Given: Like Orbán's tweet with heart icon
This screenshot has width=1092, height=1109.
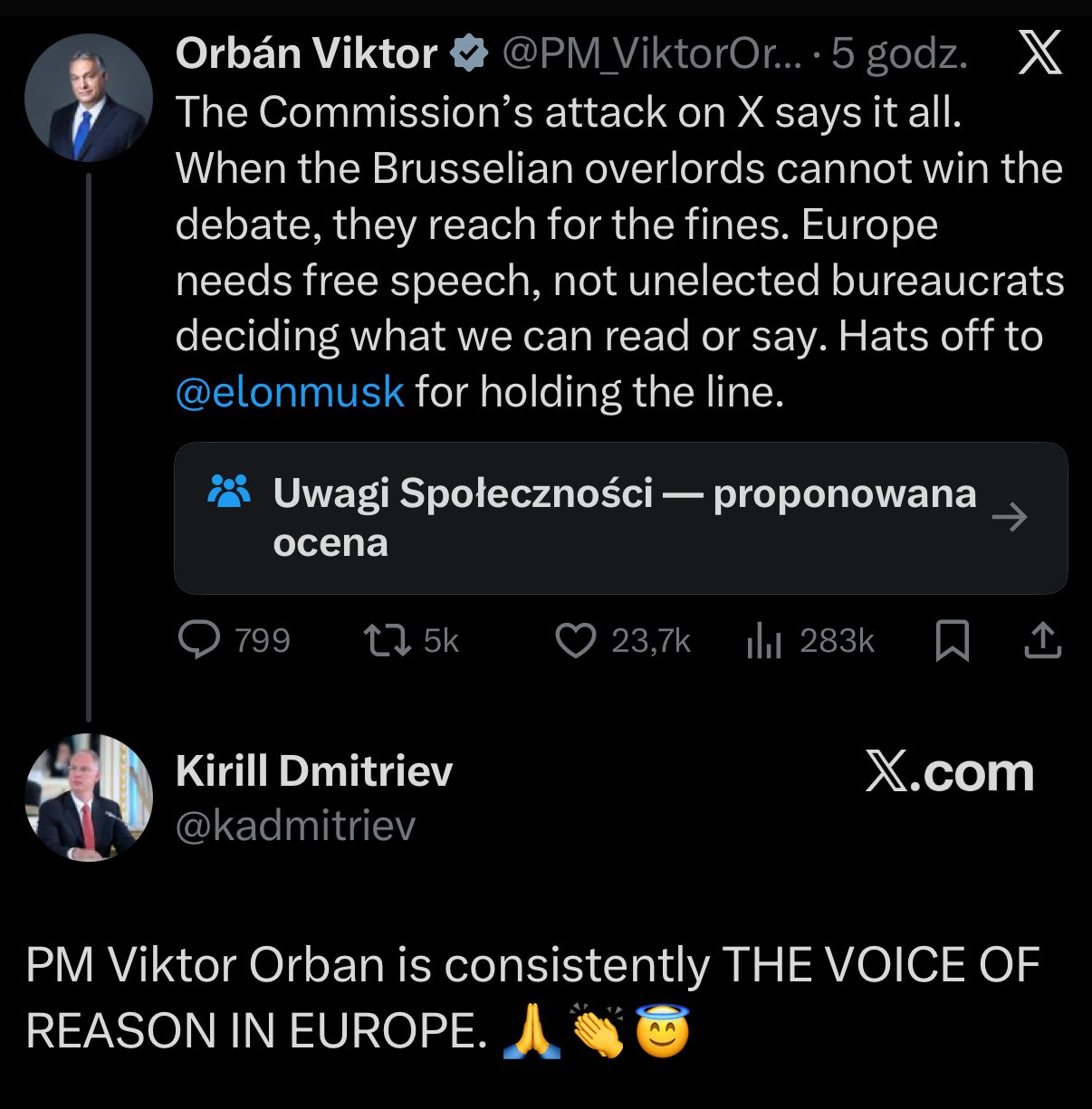Looking at the screenshot, I should tap(575, 640).
